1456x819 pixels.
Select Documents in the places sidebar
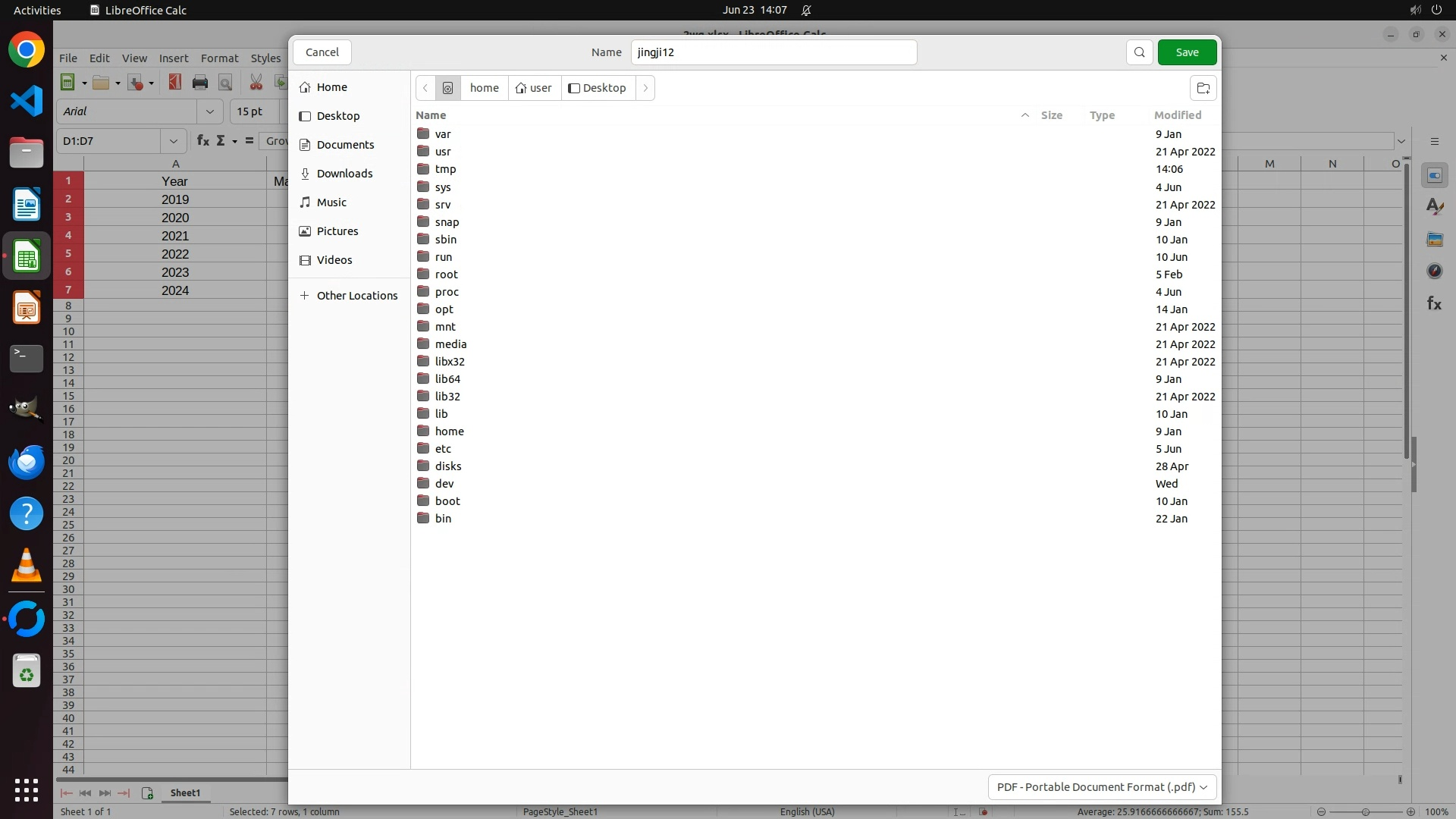click(x=345, y=145)
